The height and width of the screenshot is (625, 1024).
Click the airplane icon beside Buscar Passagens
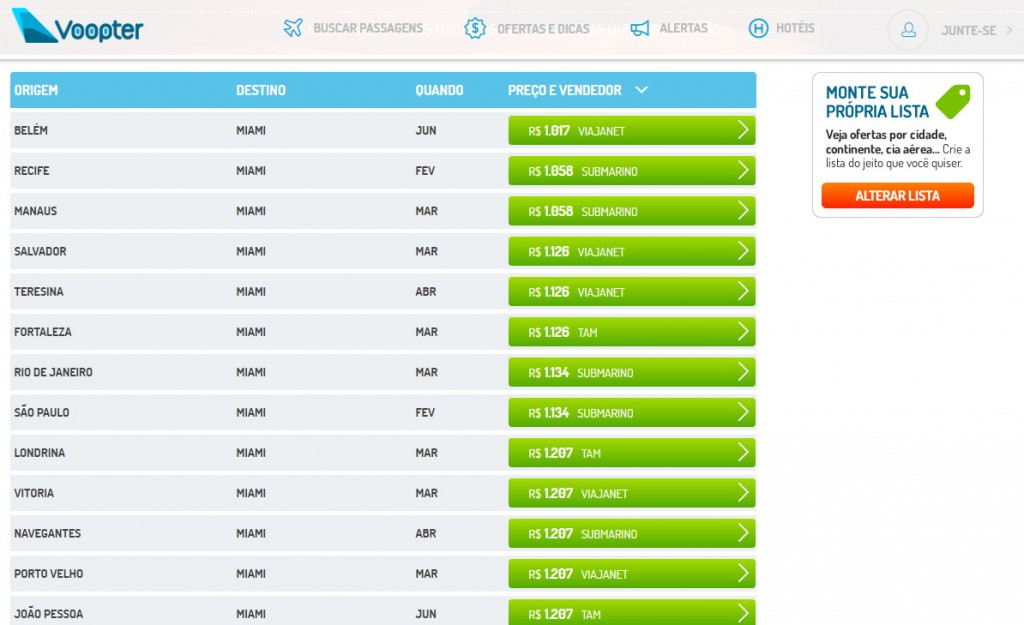tap(293, 28)
